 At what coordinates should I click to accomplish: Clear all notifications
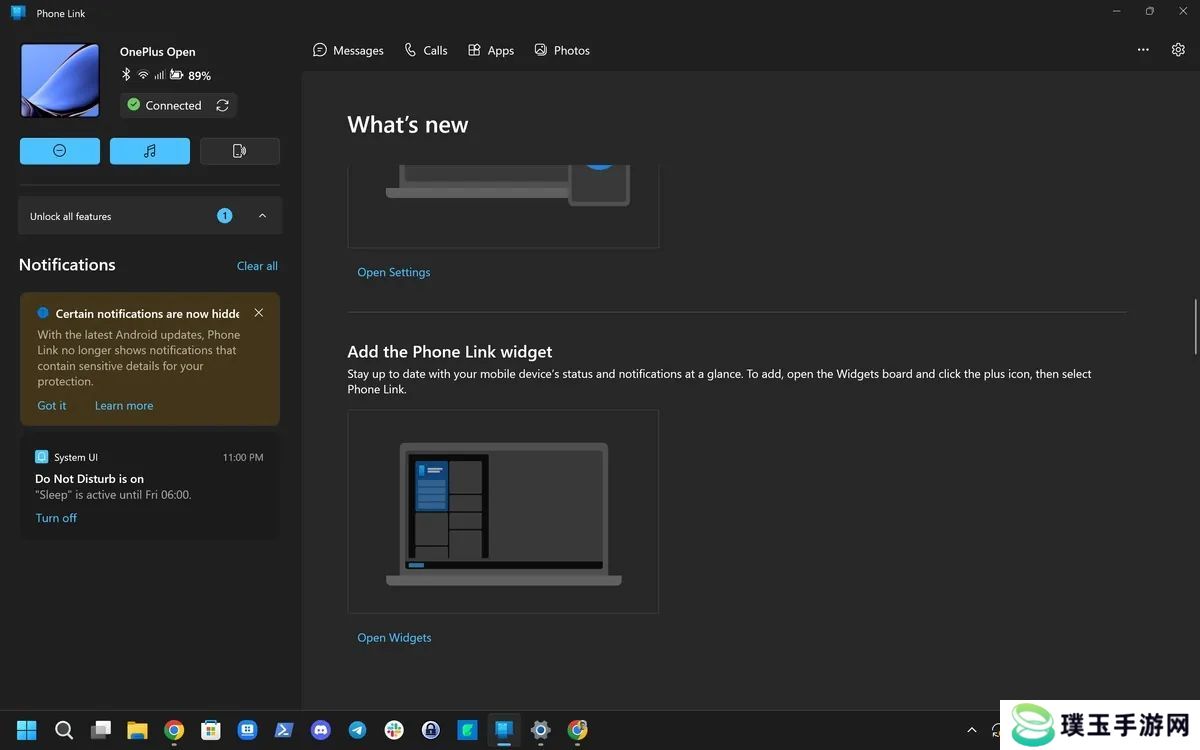(257, 266)
